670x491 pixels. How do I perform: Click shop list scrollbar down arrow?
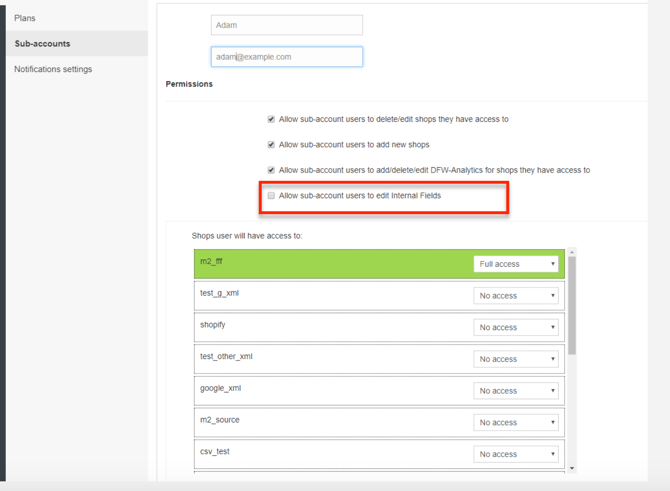(572, 468)
